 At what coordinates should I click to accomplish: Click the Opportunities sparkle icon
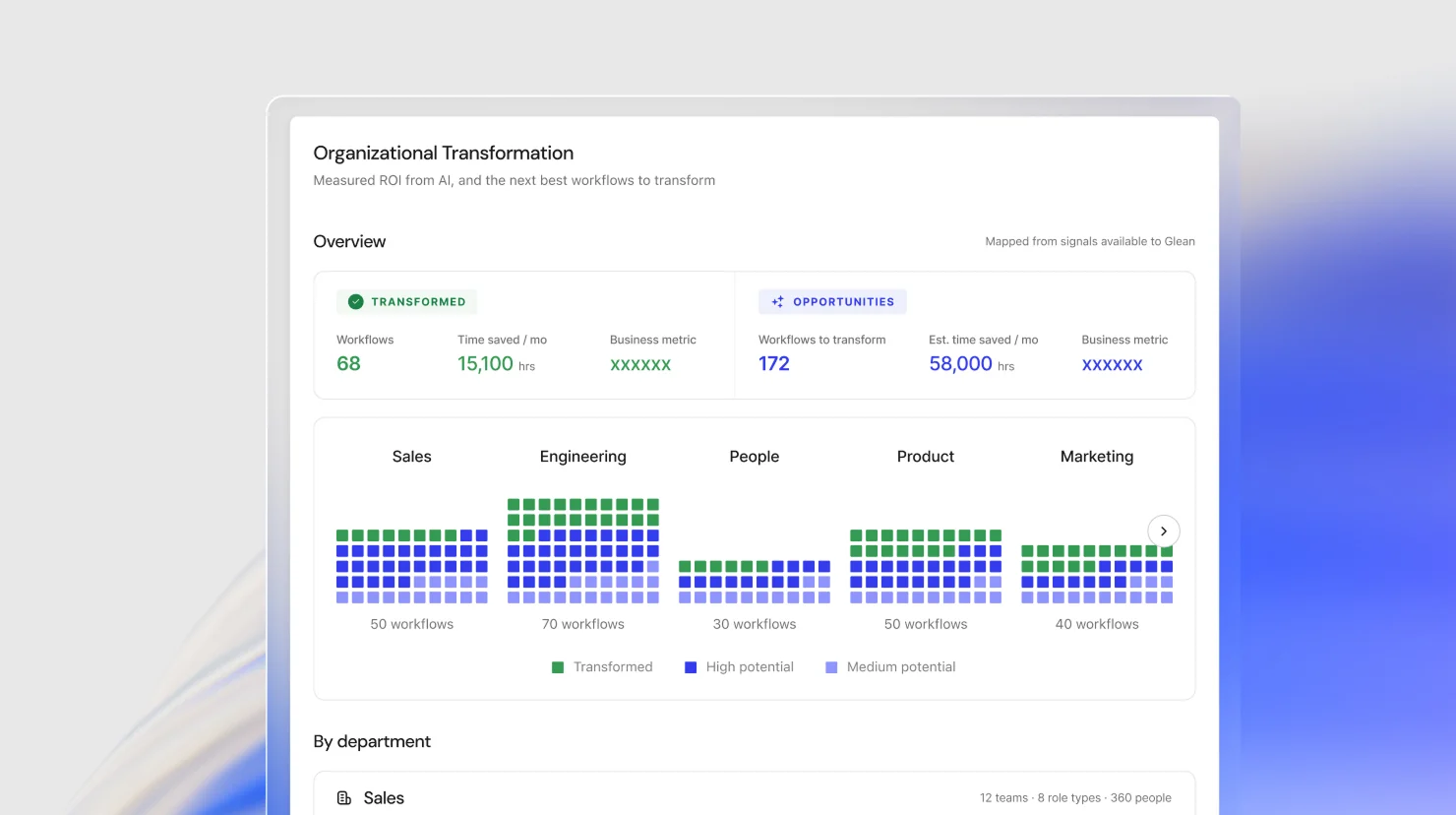[777, 302]
